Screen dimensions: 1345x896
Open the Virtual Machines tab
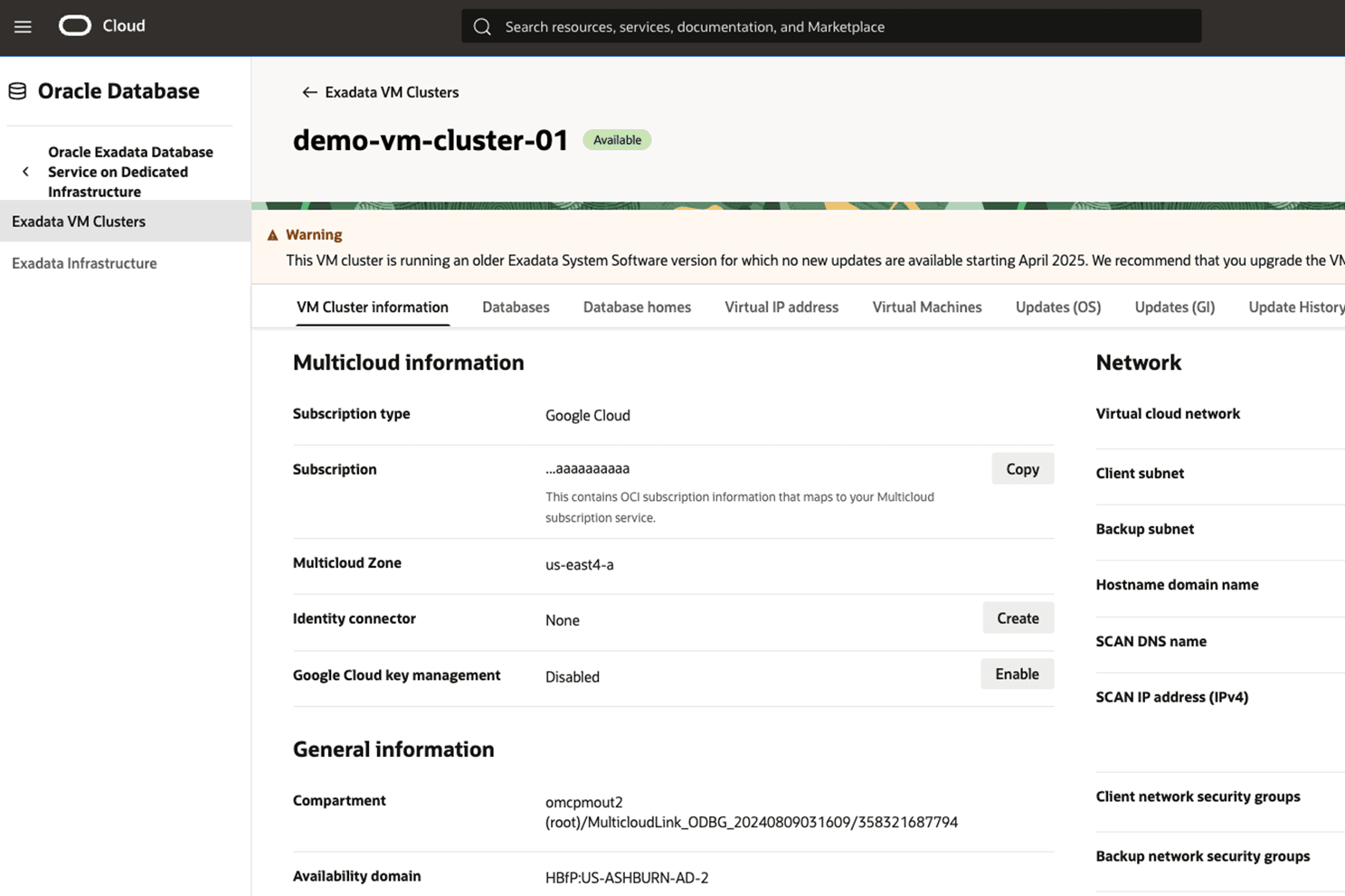(x=926, y=307)
